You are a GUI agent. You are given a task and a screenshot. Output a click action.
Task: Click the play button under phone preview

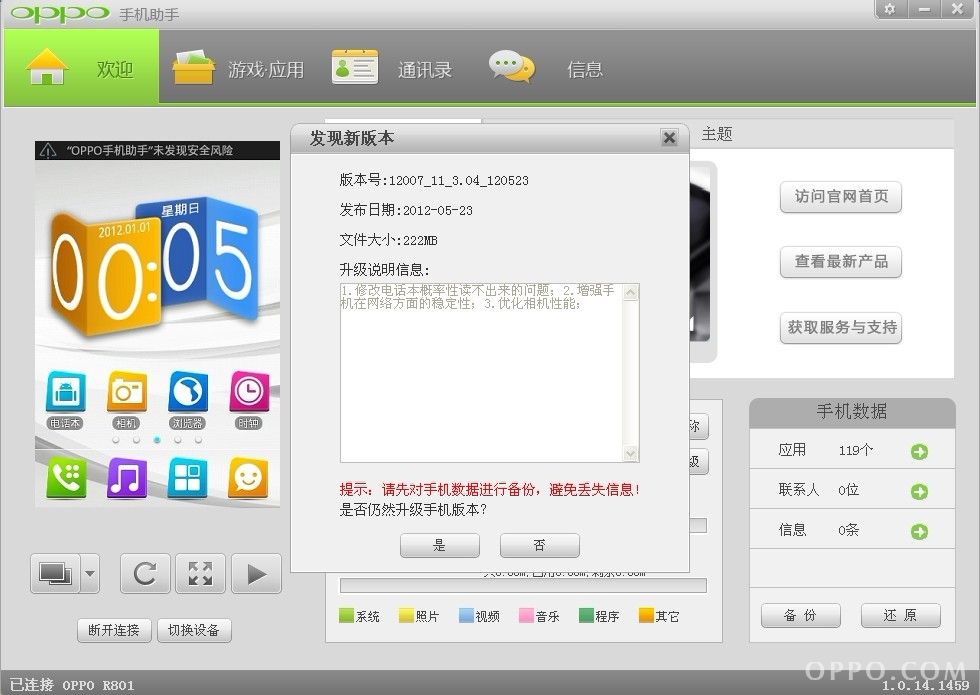[x=256, y=573]
